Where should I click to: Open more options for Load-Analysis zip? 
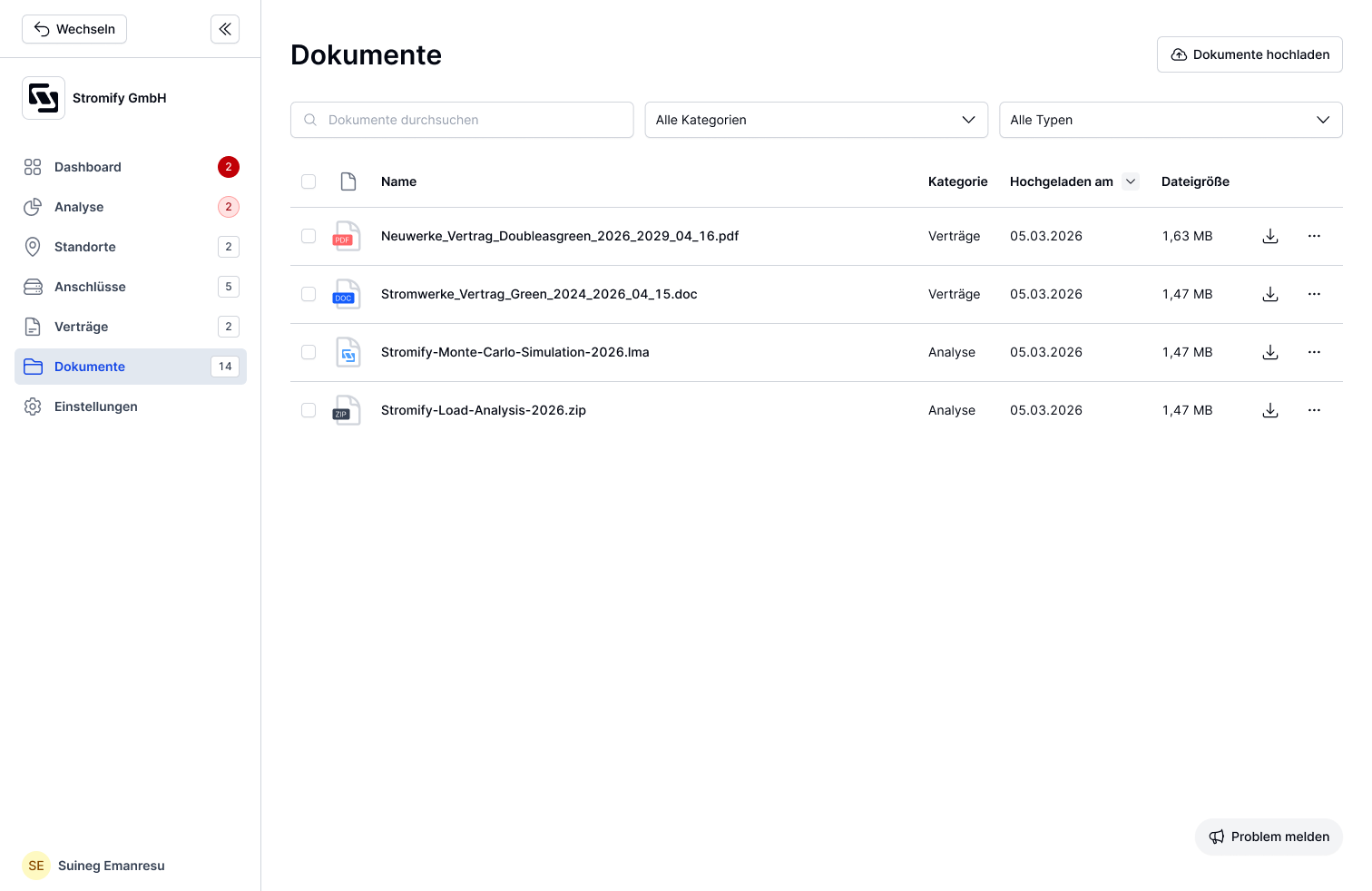(1314, 410)
